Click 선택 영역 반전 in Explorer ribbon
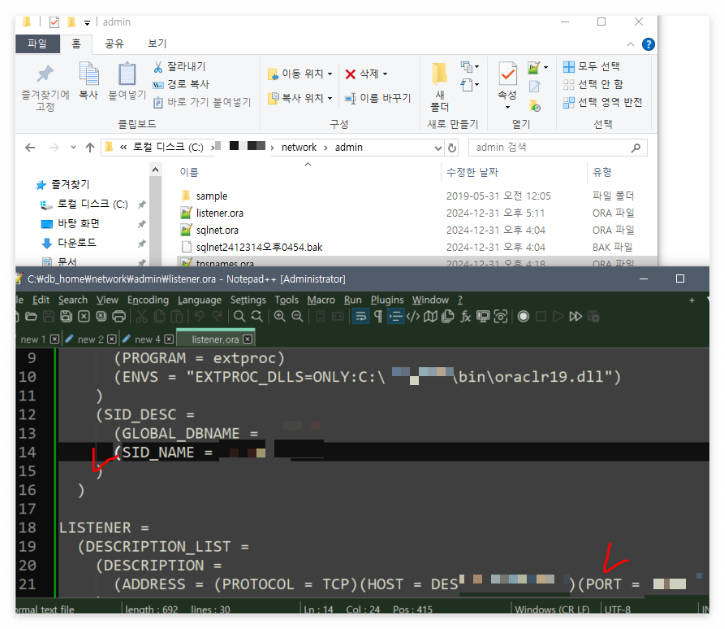 [x=602, y=102]
